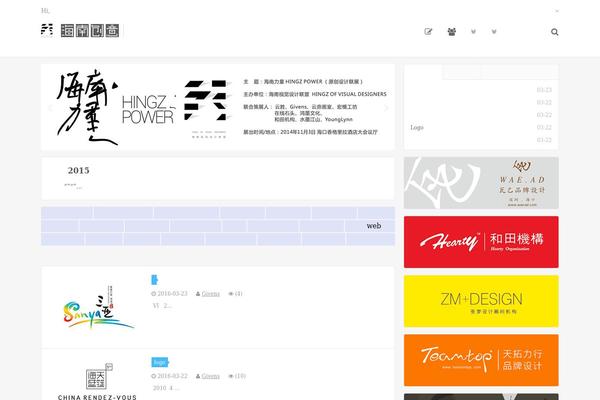
Task: Click the author icon in the 2016-03-23 post row
Action: pos(198,294)
